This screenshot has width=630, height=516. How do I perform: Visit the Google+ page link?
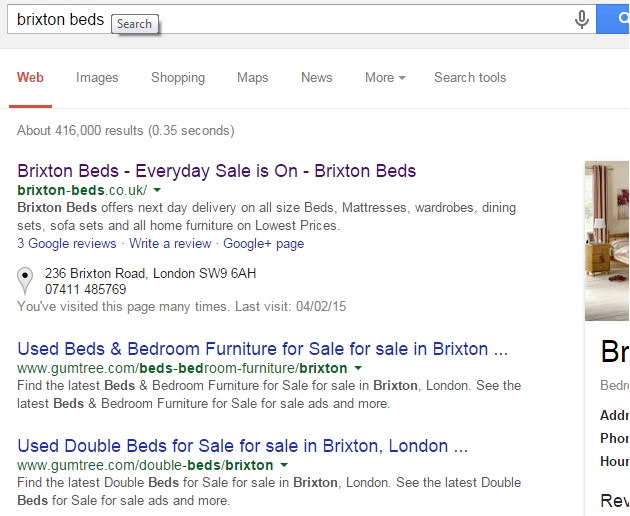tap(263, 243)
